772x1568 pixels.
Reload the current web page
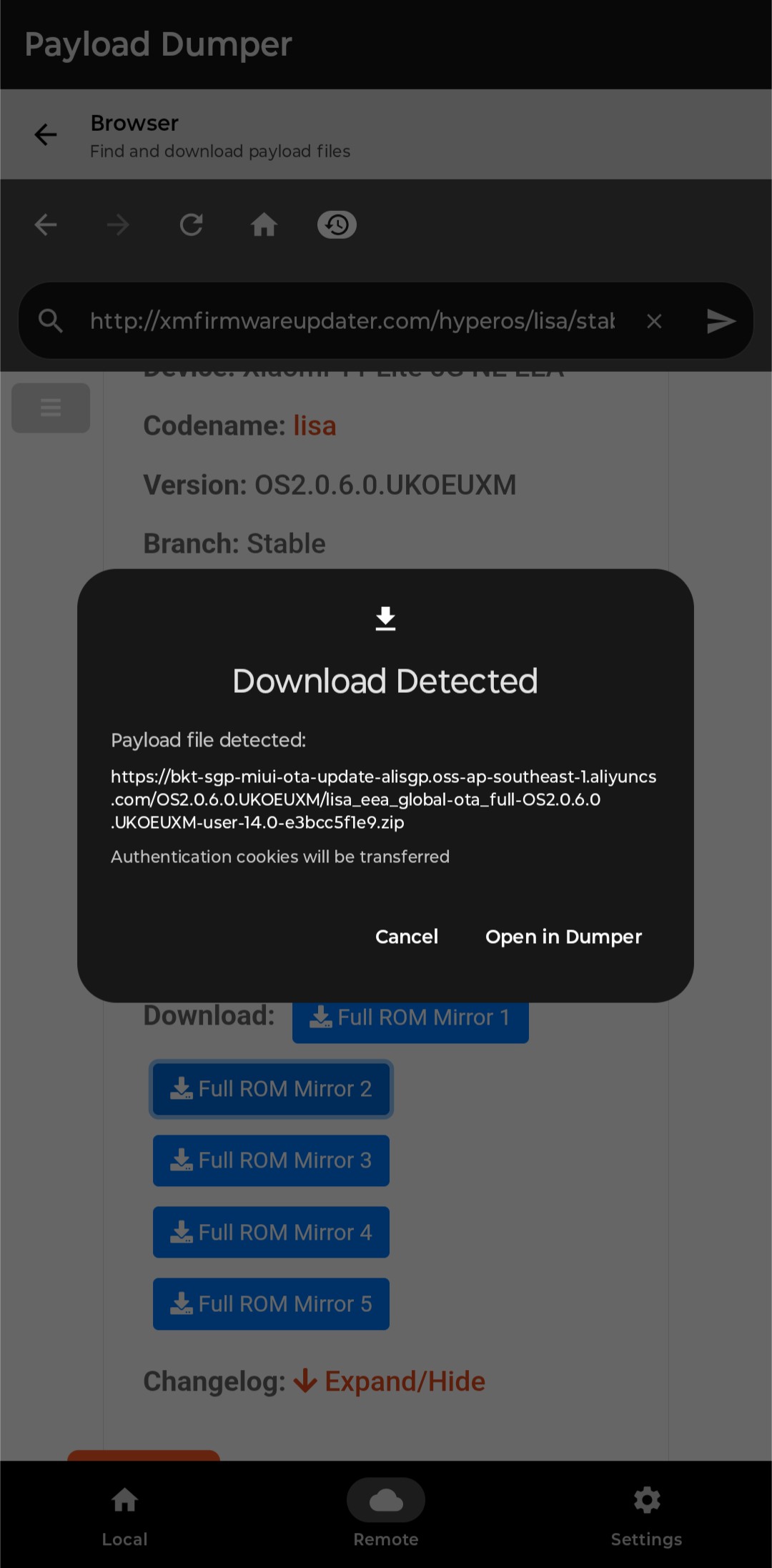click(191, 225)
